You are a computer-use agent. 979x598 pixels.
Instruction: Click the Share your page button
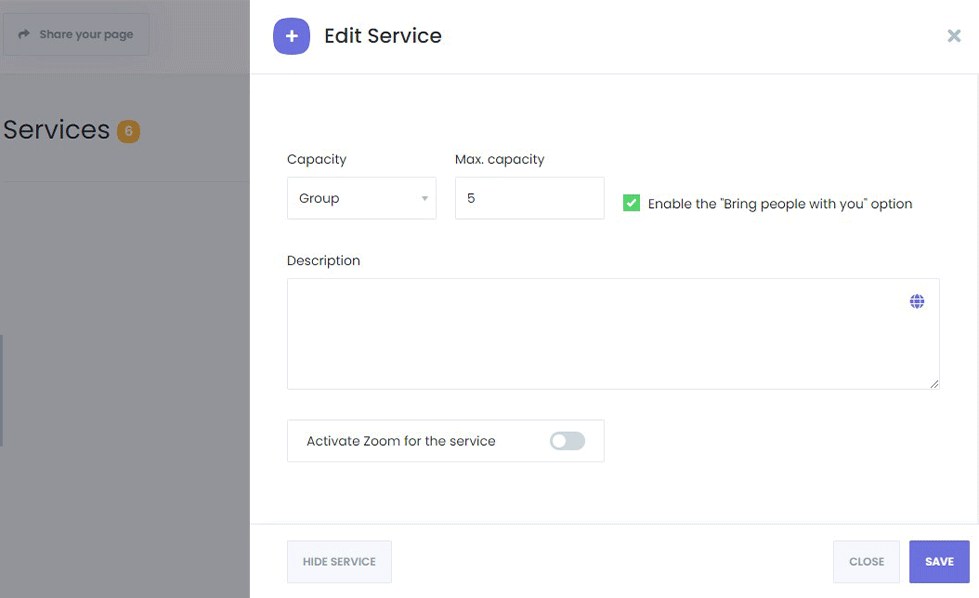tap(76, 34)
